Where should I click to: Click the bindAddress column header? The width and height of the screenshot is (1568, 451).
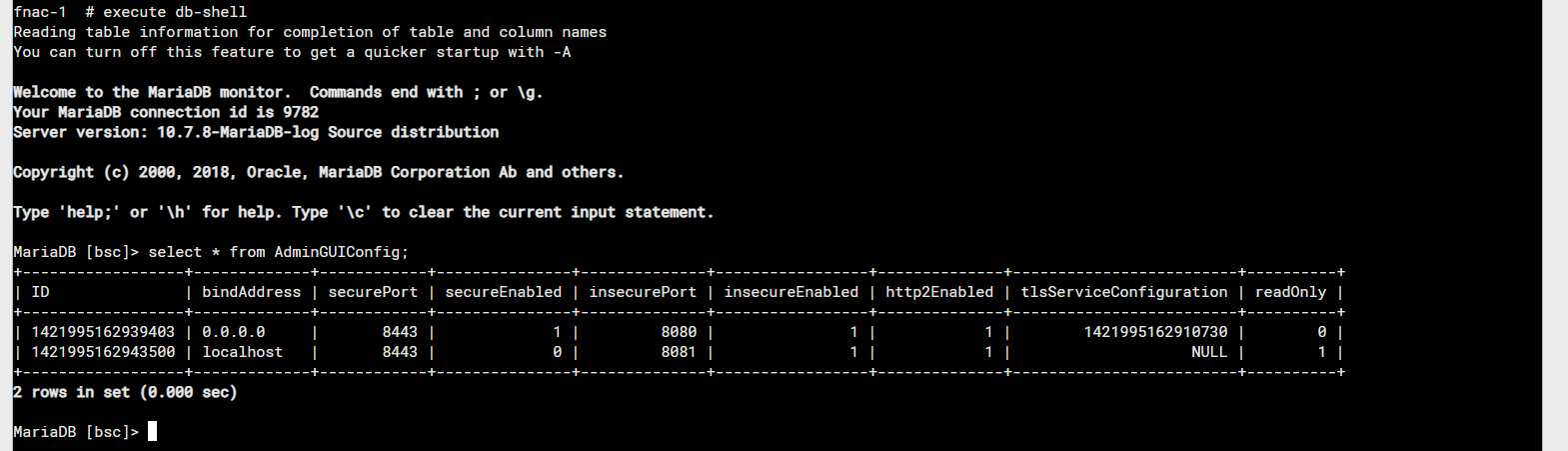click(x=251, y=292)
